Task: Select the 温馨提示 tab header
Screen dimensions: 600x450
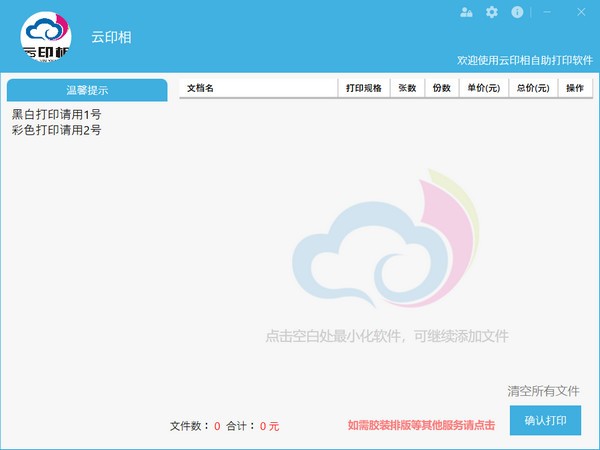Action: (87, 90)
